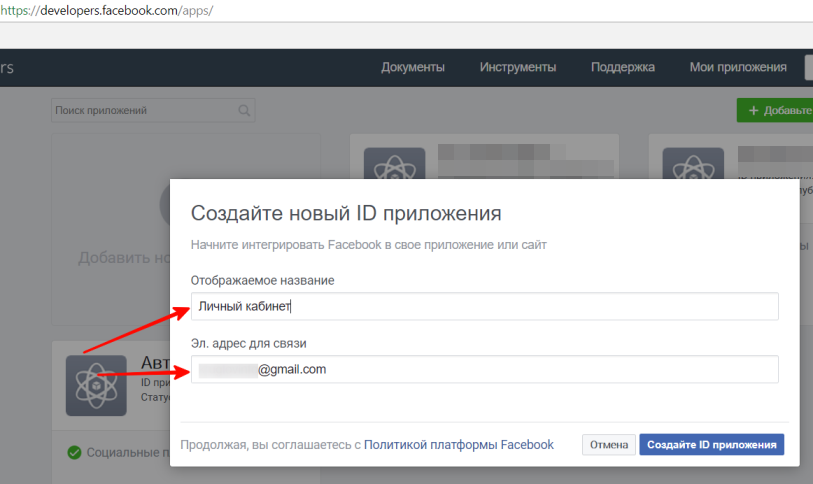Screen dimensions: 813x484
Task: Open Мои приложения in the header
Action: pyautogui.click(x=738, y=67)
